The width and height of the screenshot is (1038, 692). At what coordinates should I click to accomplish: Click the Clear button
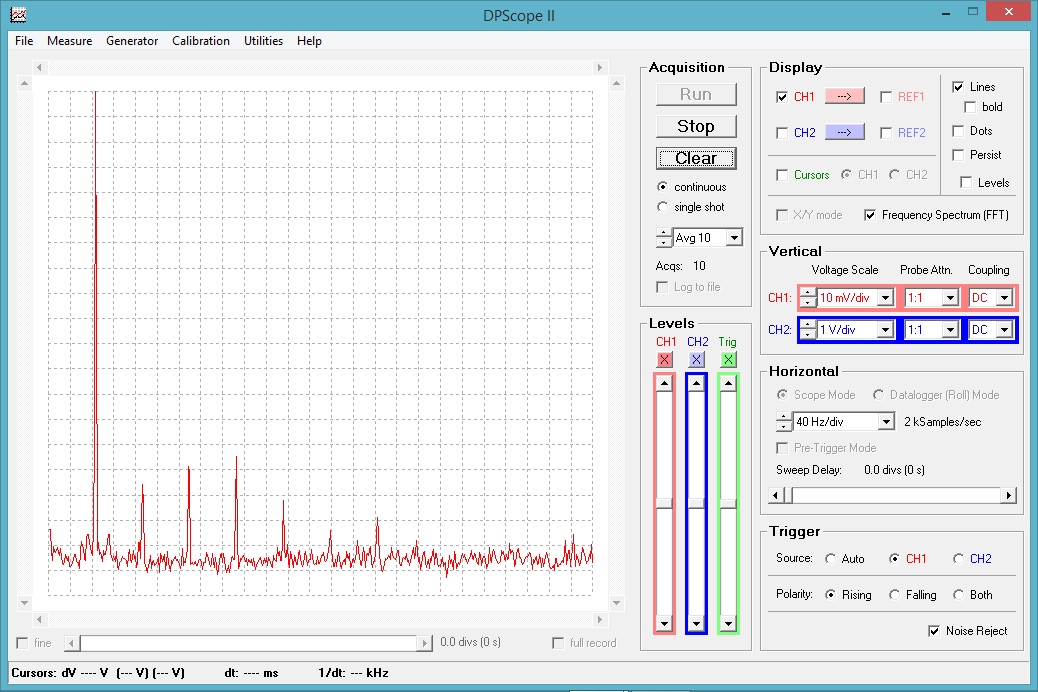[x=696, y=158]
